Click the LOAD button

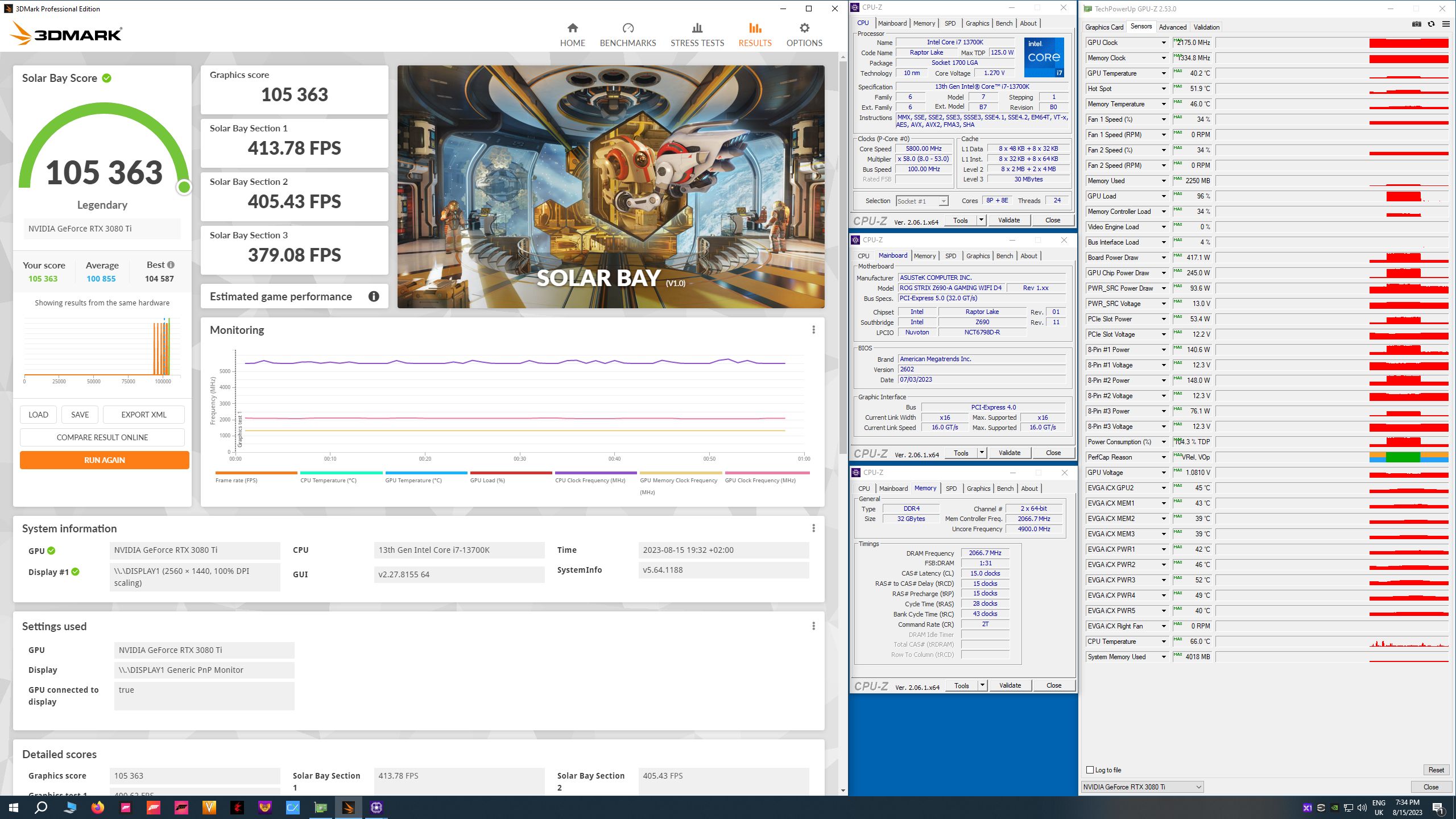(38, 415)
